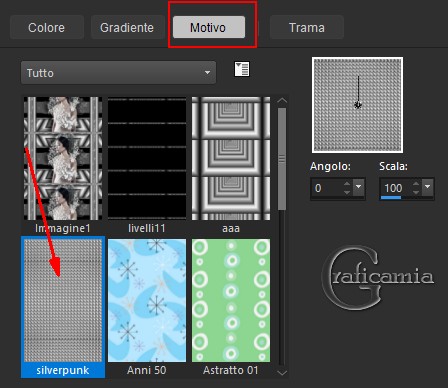Click the Scala value field
The width and height of the screenshot is (448, 388).
[396, 188]
